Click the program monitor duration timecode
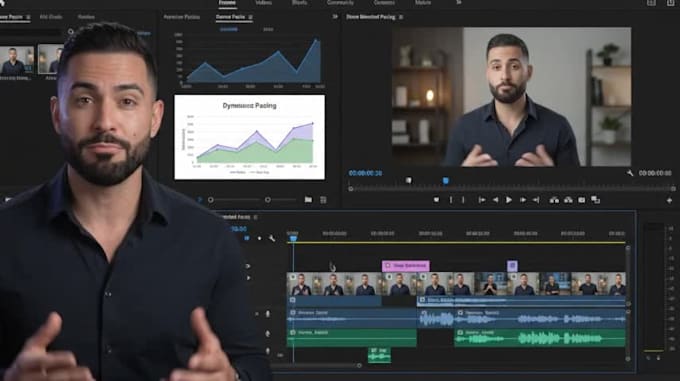Screen dimensions: 680x381 point(655,173)
